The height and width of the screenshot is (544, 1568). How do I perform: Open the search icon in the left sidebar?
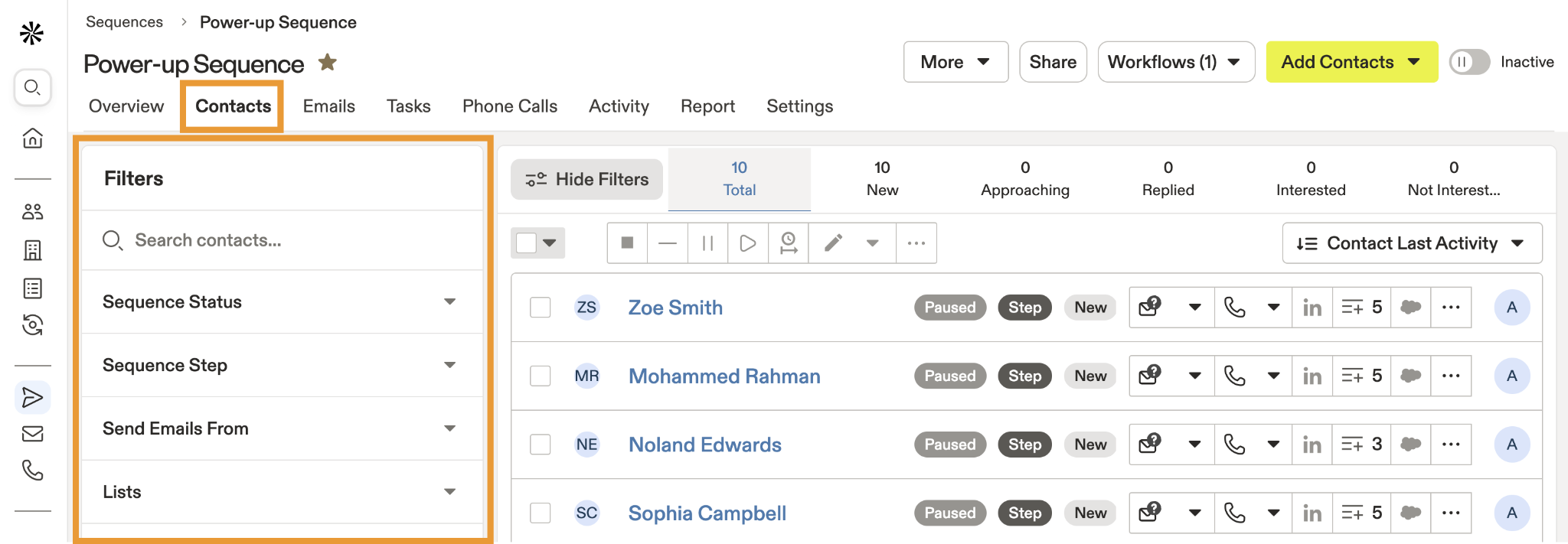tap(32, 87)
